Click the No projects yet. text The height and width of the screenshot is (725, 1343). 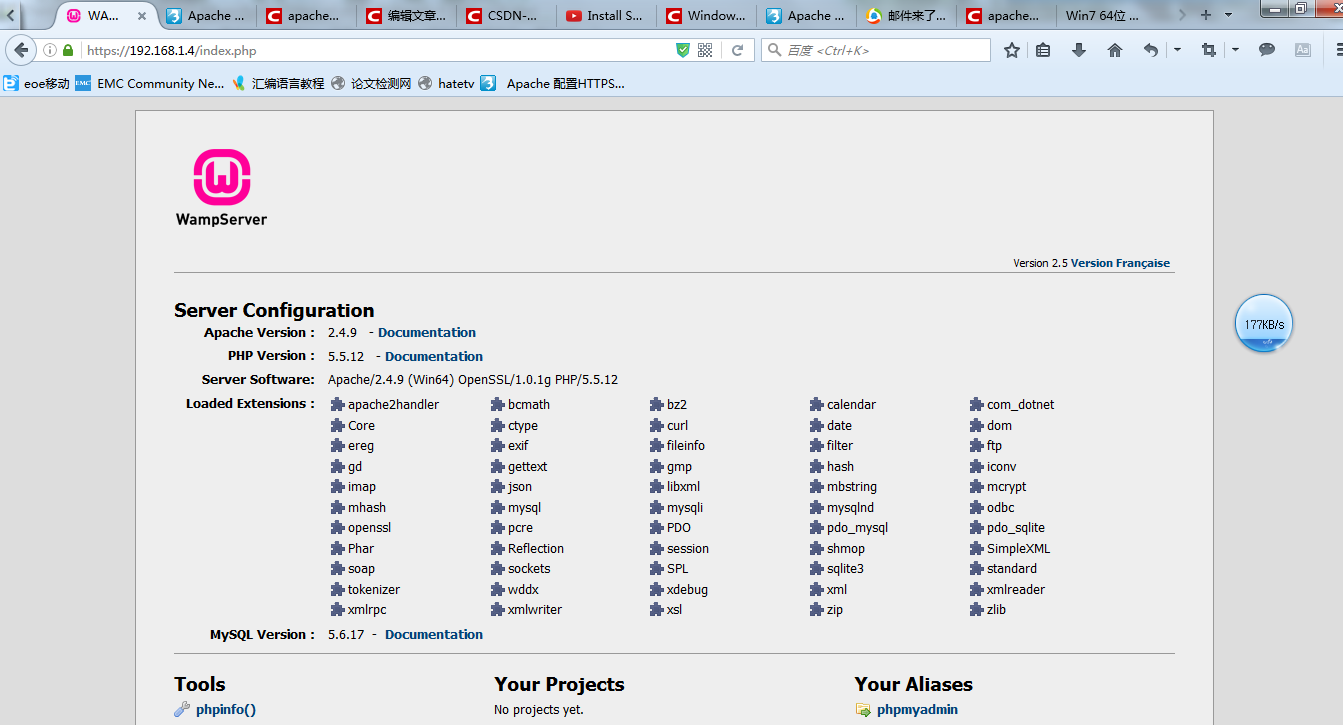539,710
